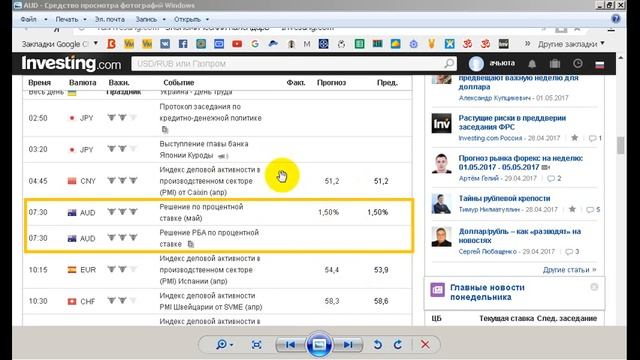The image size is (640, 360).
Task: Click the Spain PMI EUR event at 10:15
Action: coord(210,270)
